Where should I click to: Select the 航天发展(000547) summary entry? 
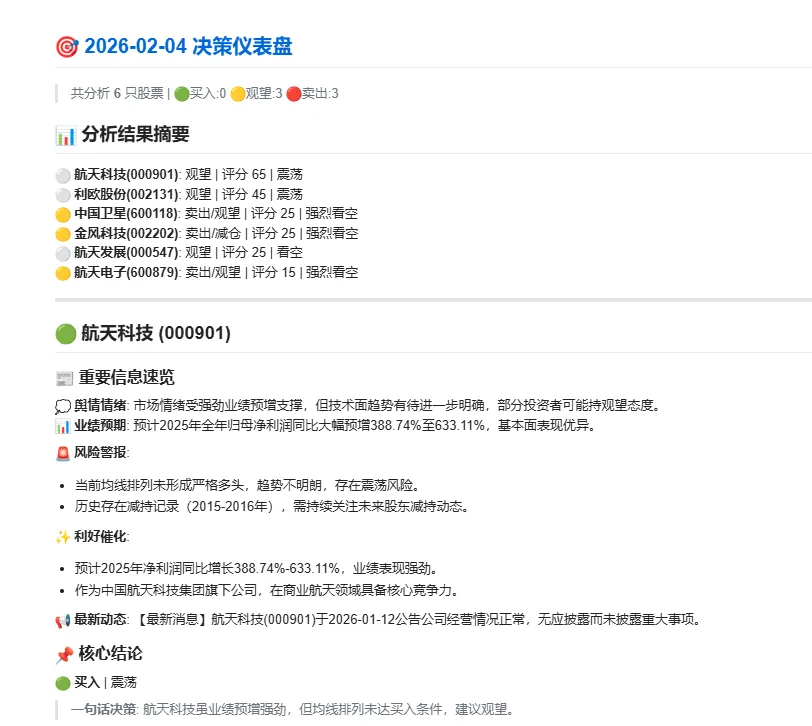click(x=188, y=253)
